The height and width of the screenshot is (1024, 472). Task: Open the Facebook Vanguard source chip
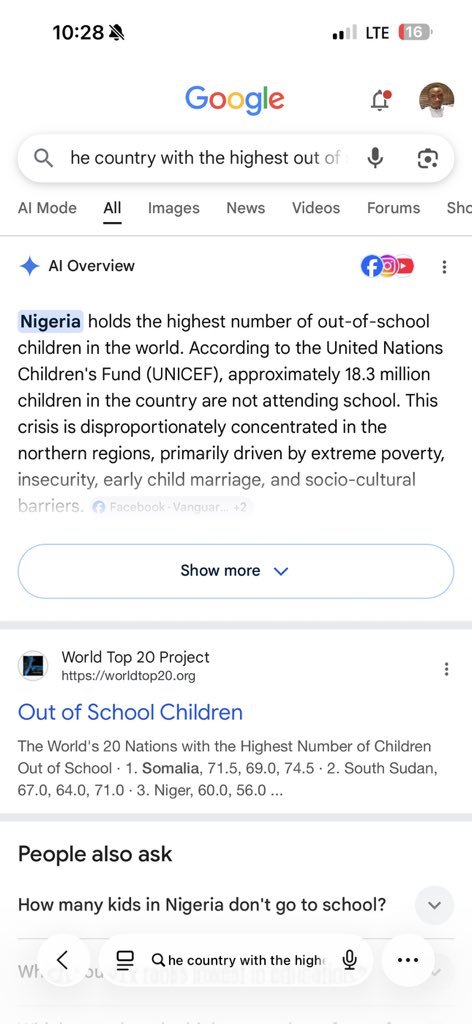tap(170, 507)
